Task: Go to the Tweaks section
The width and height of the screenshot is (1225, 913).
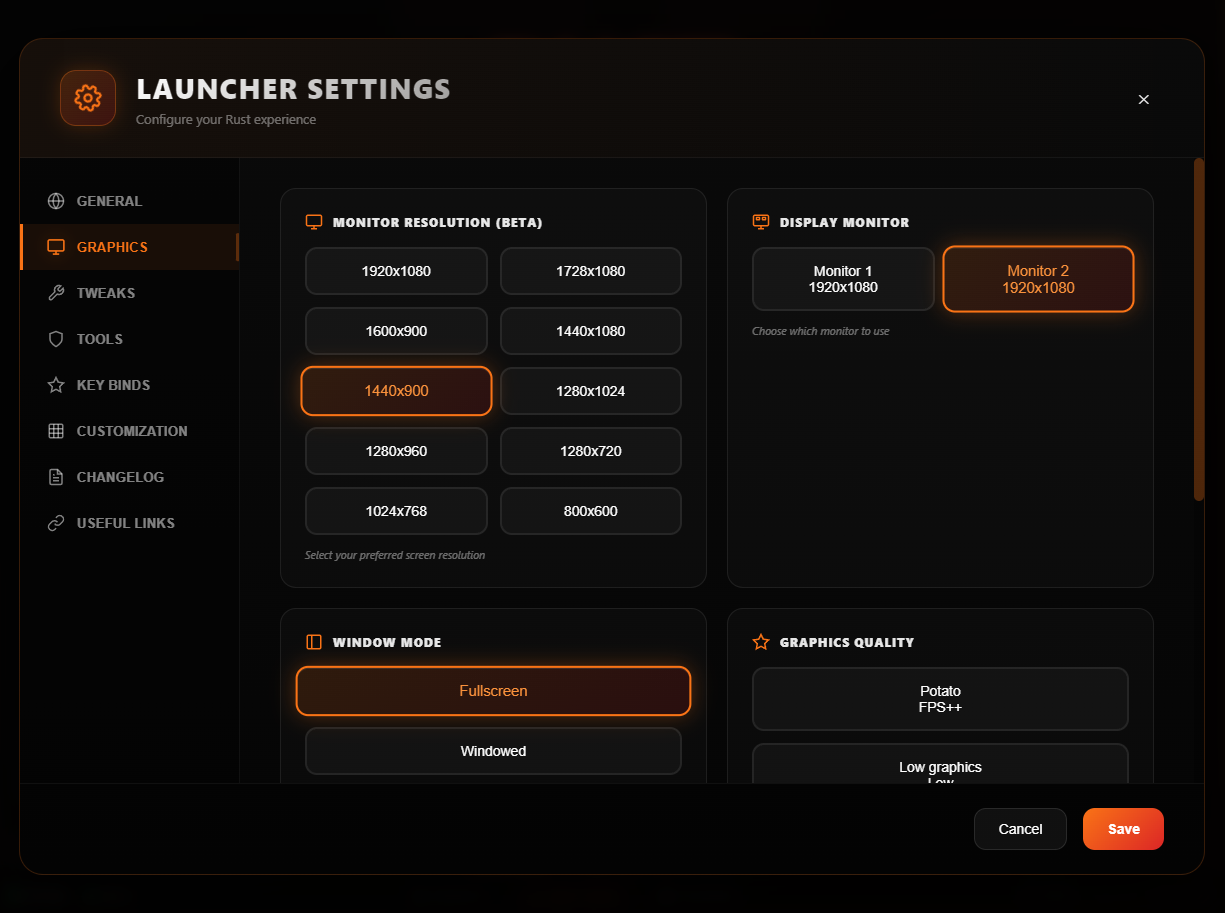Action: point(106,293)
